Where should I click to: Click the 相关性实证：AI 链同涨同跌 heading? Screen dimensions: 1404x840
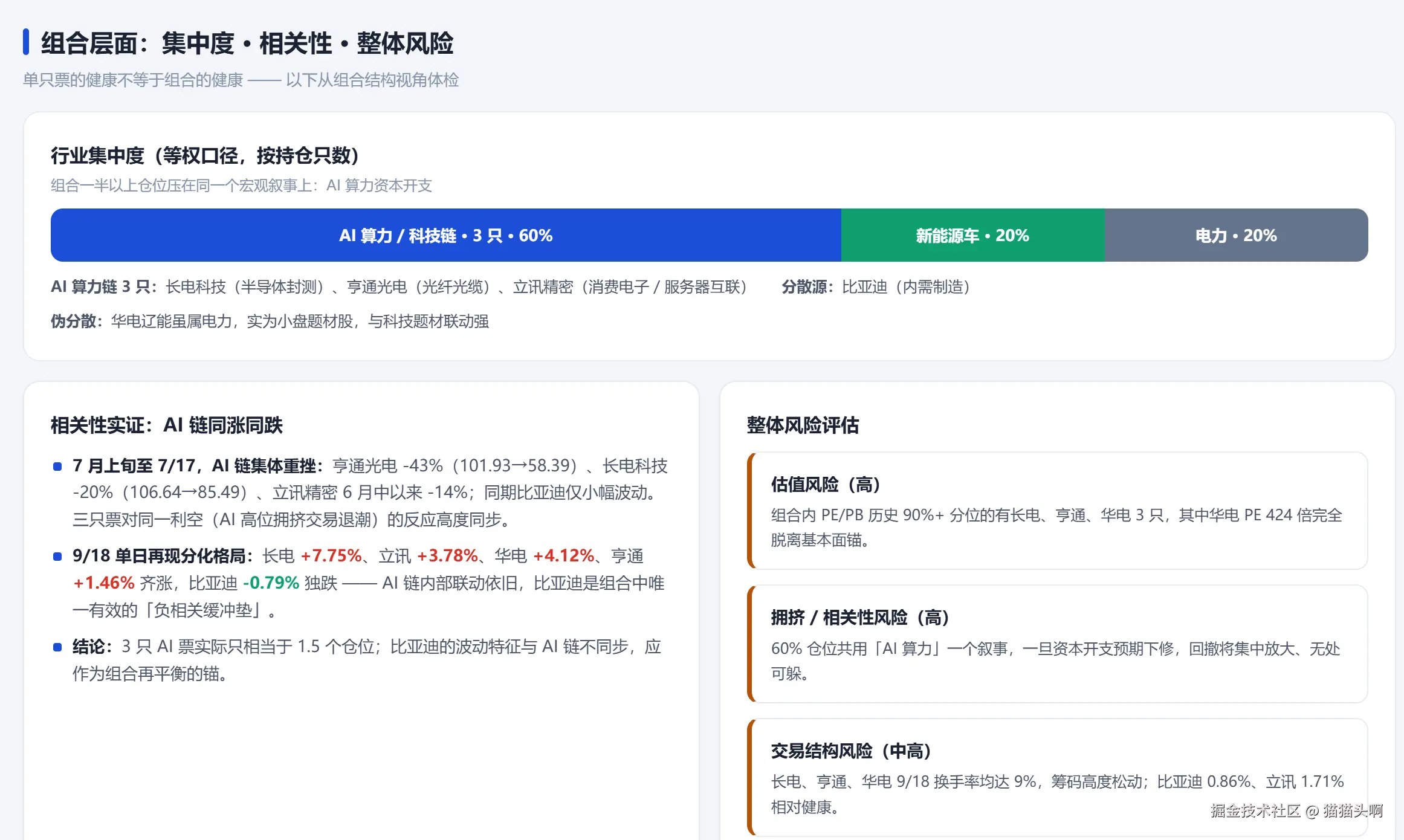167,425
